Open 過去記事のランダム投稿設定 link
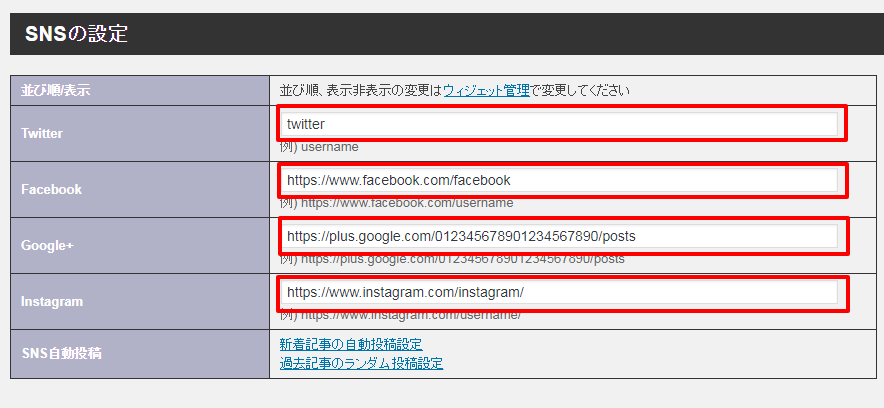The image size is (884, 408). click(x=361, y=363)
